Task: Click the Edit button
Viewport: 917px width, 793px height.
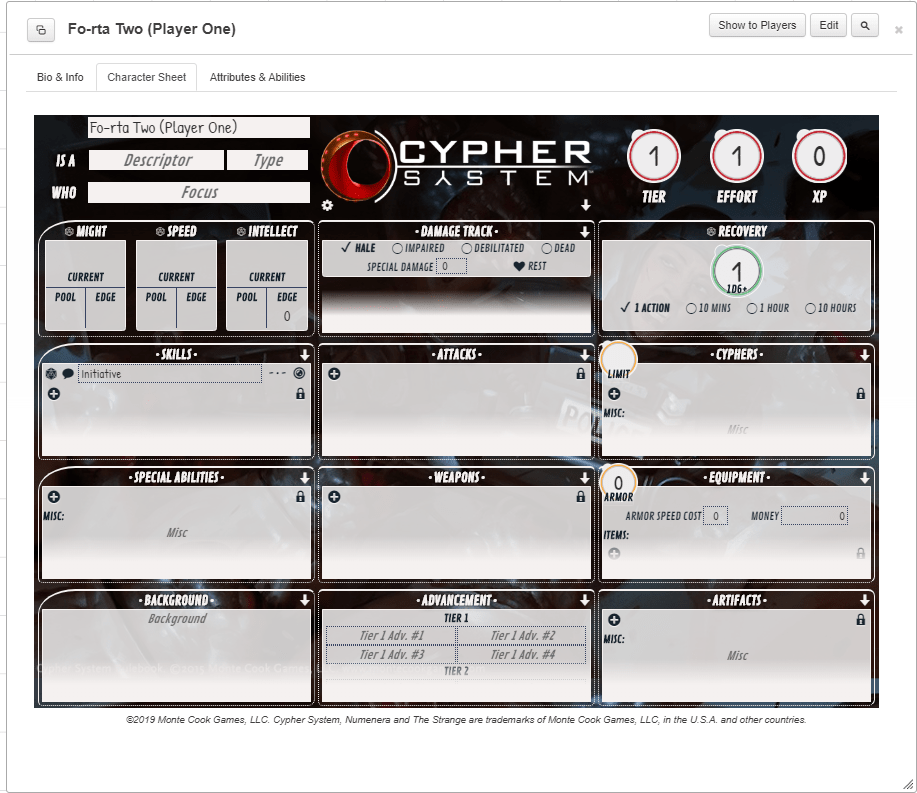Action: coord(829,25)
